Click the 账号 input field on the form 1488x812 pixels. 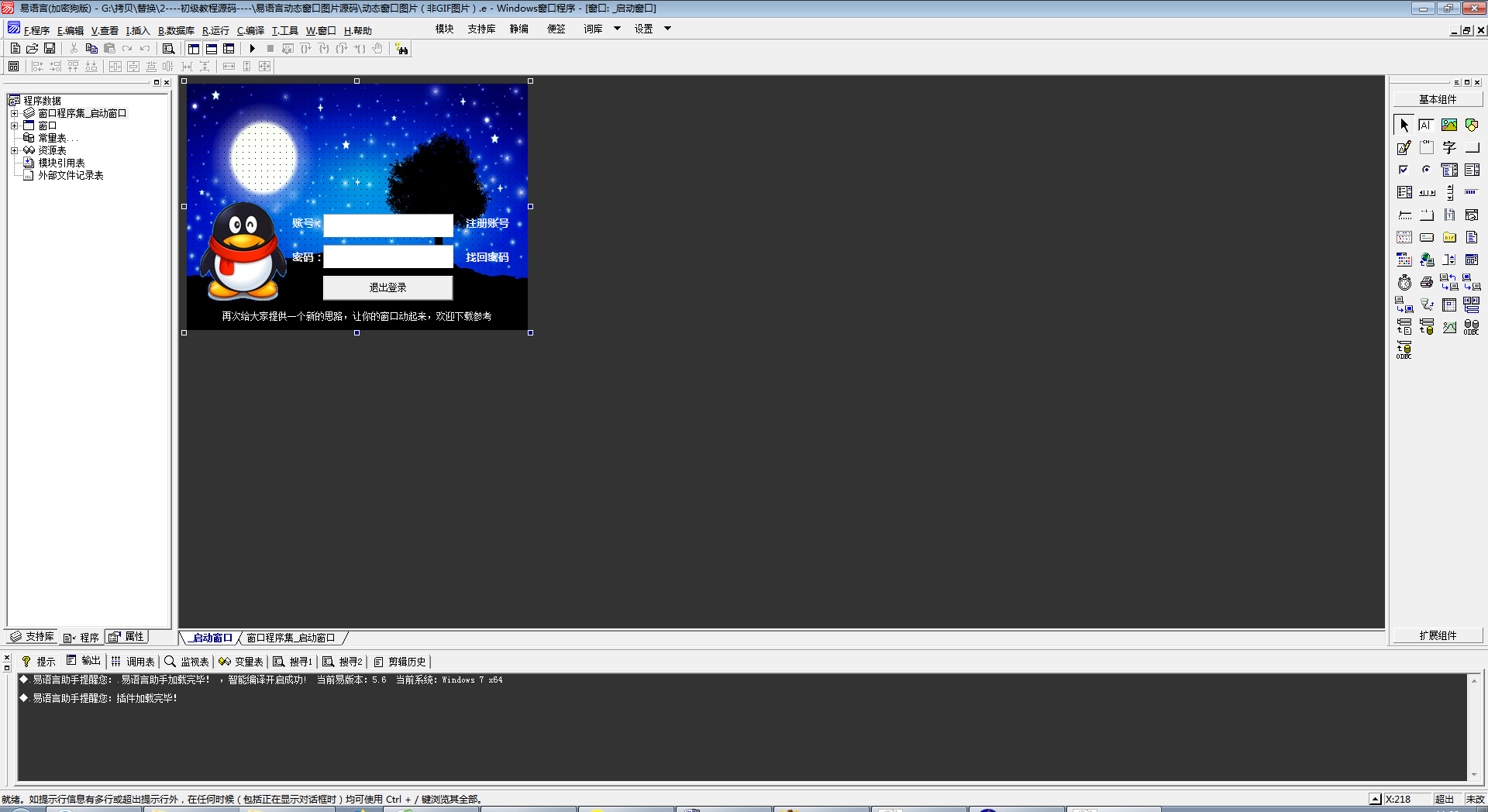(387, 225)
